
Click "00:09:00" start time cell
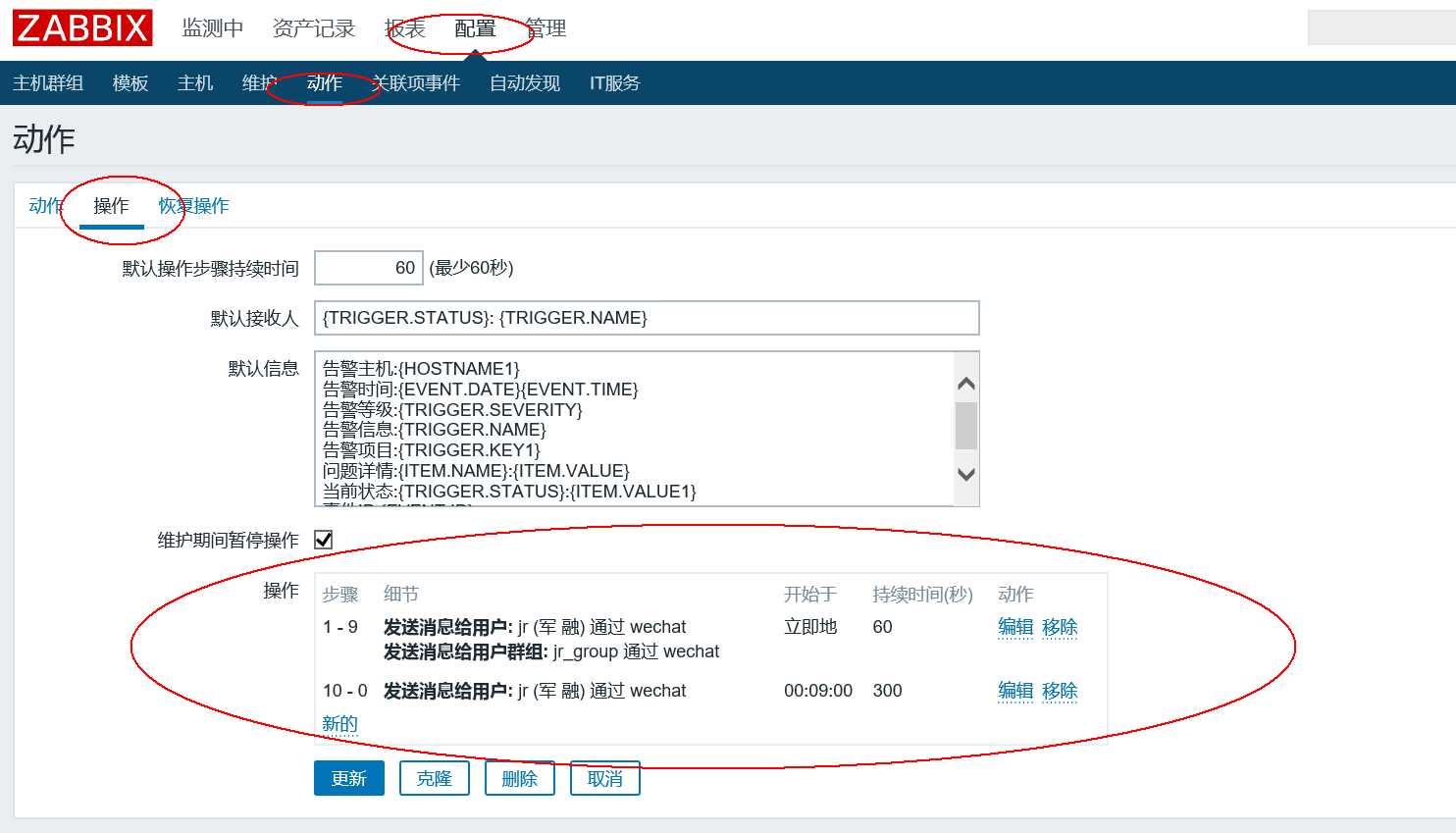818,691
